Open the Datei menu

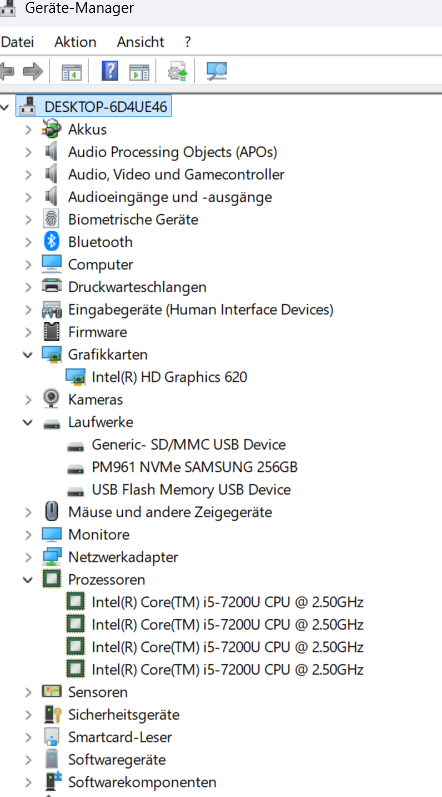[x=17, y=42]
